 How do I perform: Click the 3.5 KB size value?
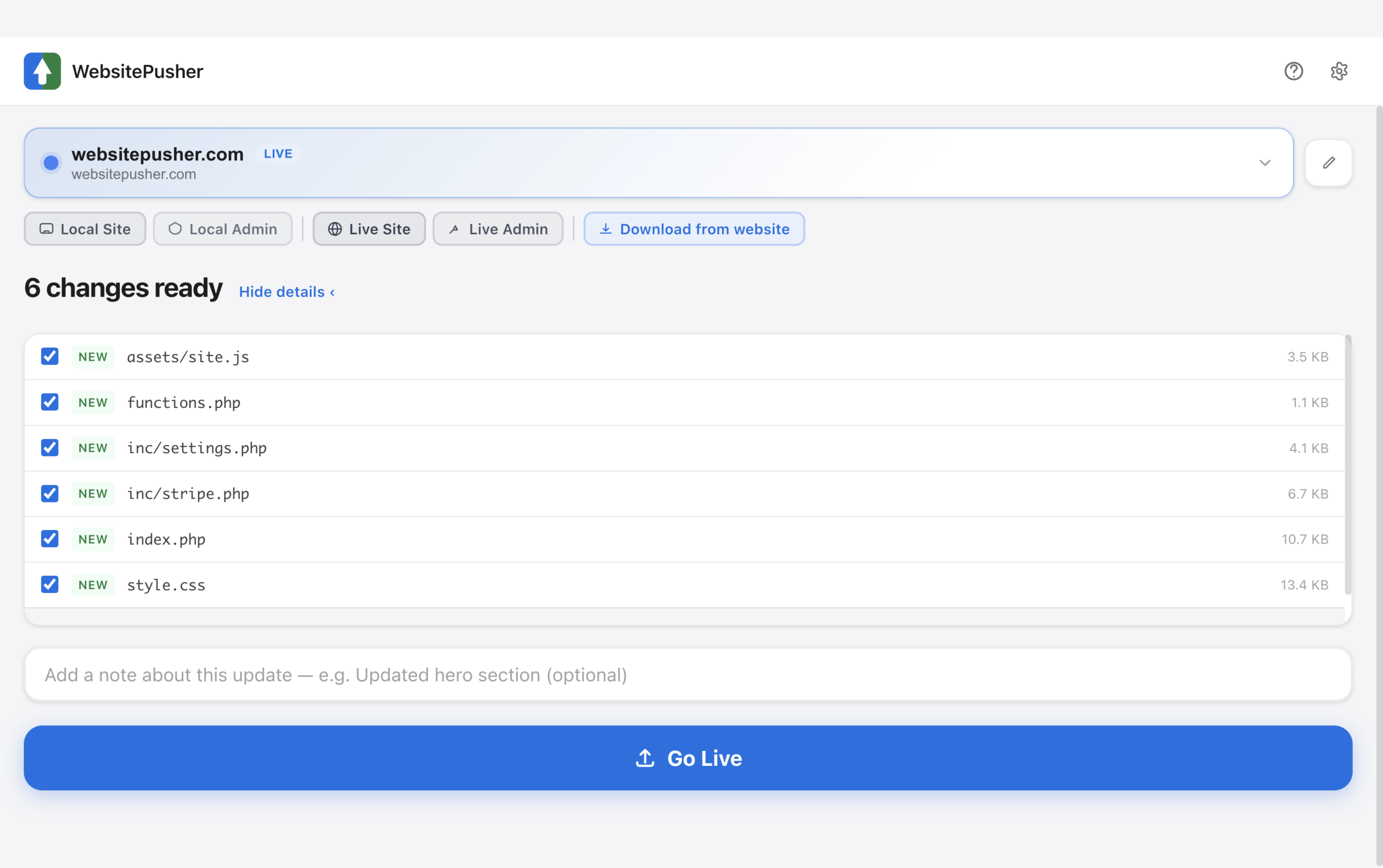coord(1308,356)
